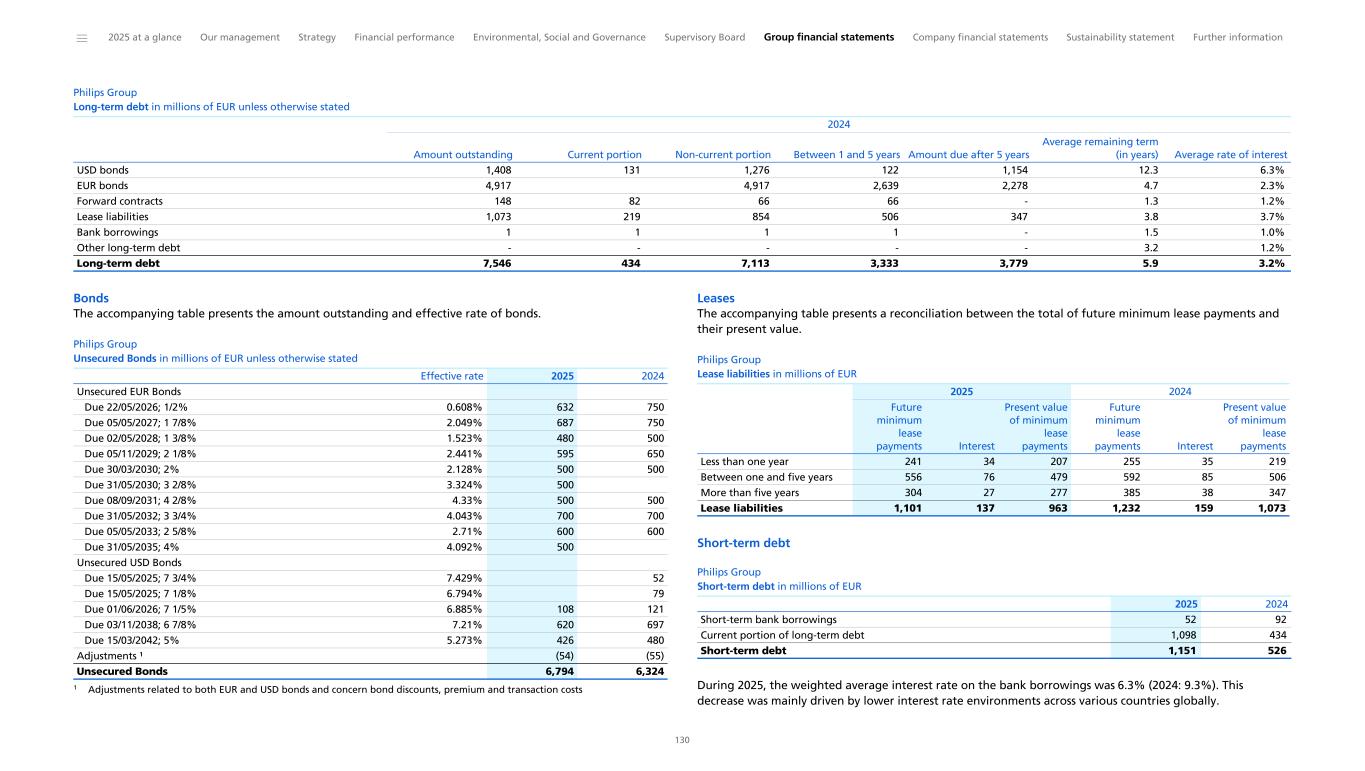Click the Bonds section heading
Image resolution: width=1365 pixels, height=771 pixels.
(91, 298)
